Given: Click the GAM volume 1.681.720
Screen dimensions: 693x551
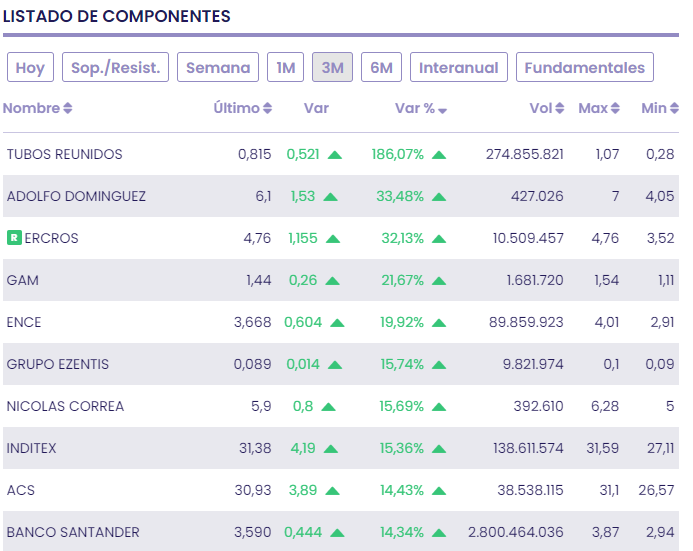Looking at the screenshot, I should tap(535, 280).
